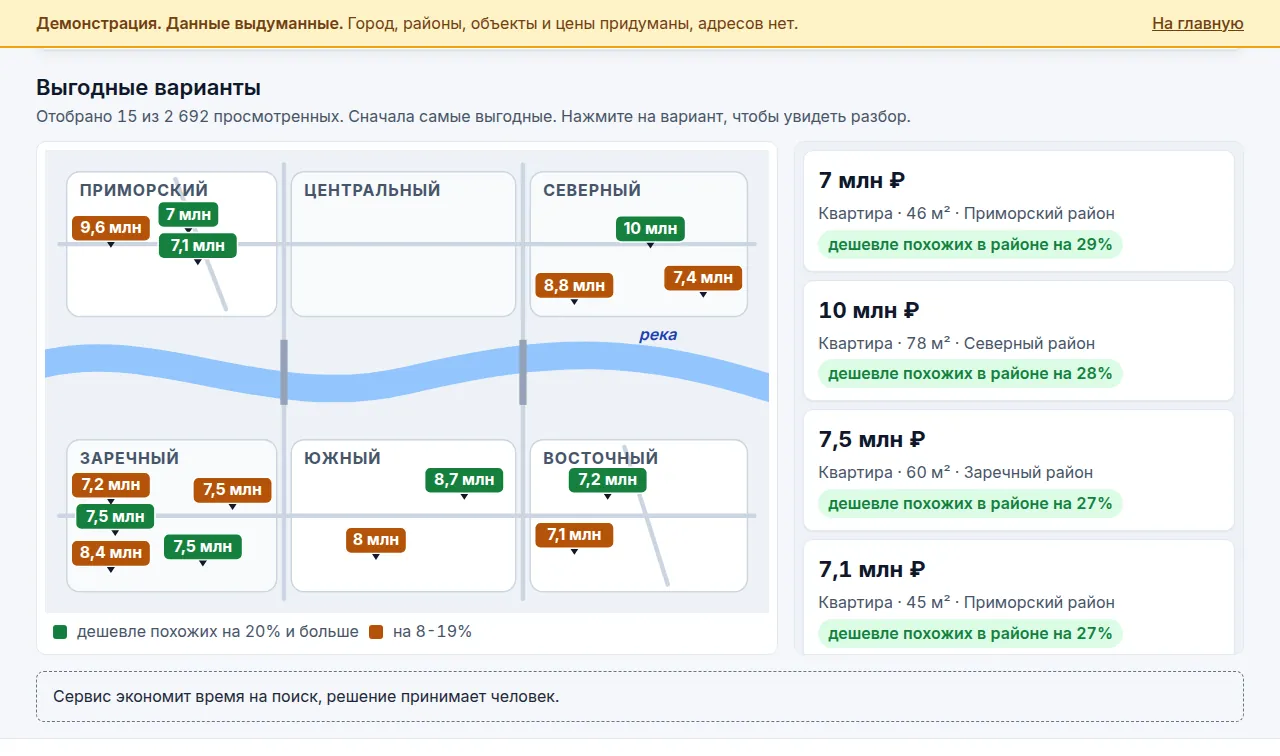
Task: Click the 'дешевле похожих в районе на 29%' badge
Action: click(970, 244)
